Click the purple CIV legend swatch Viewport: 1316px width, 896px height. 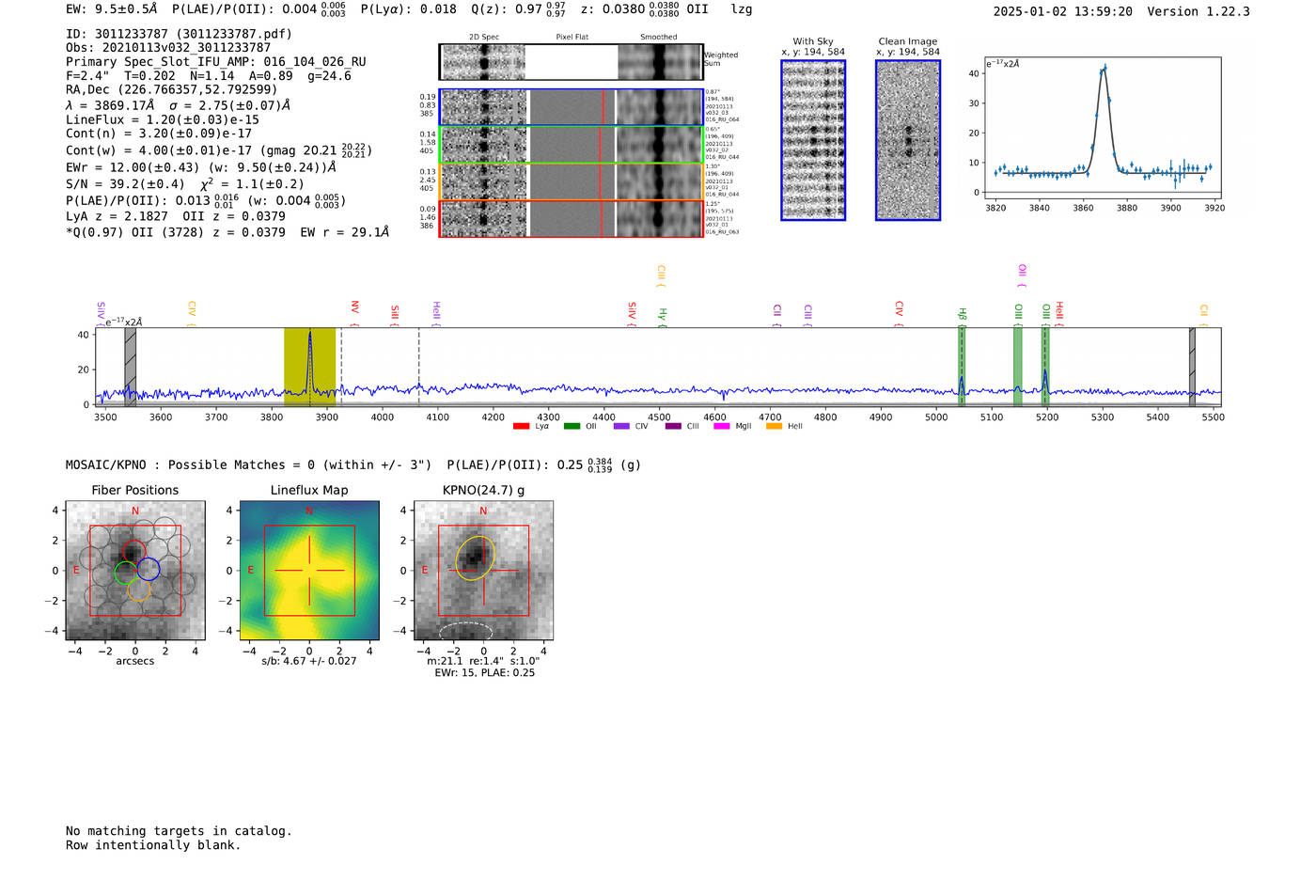point(621,426)
